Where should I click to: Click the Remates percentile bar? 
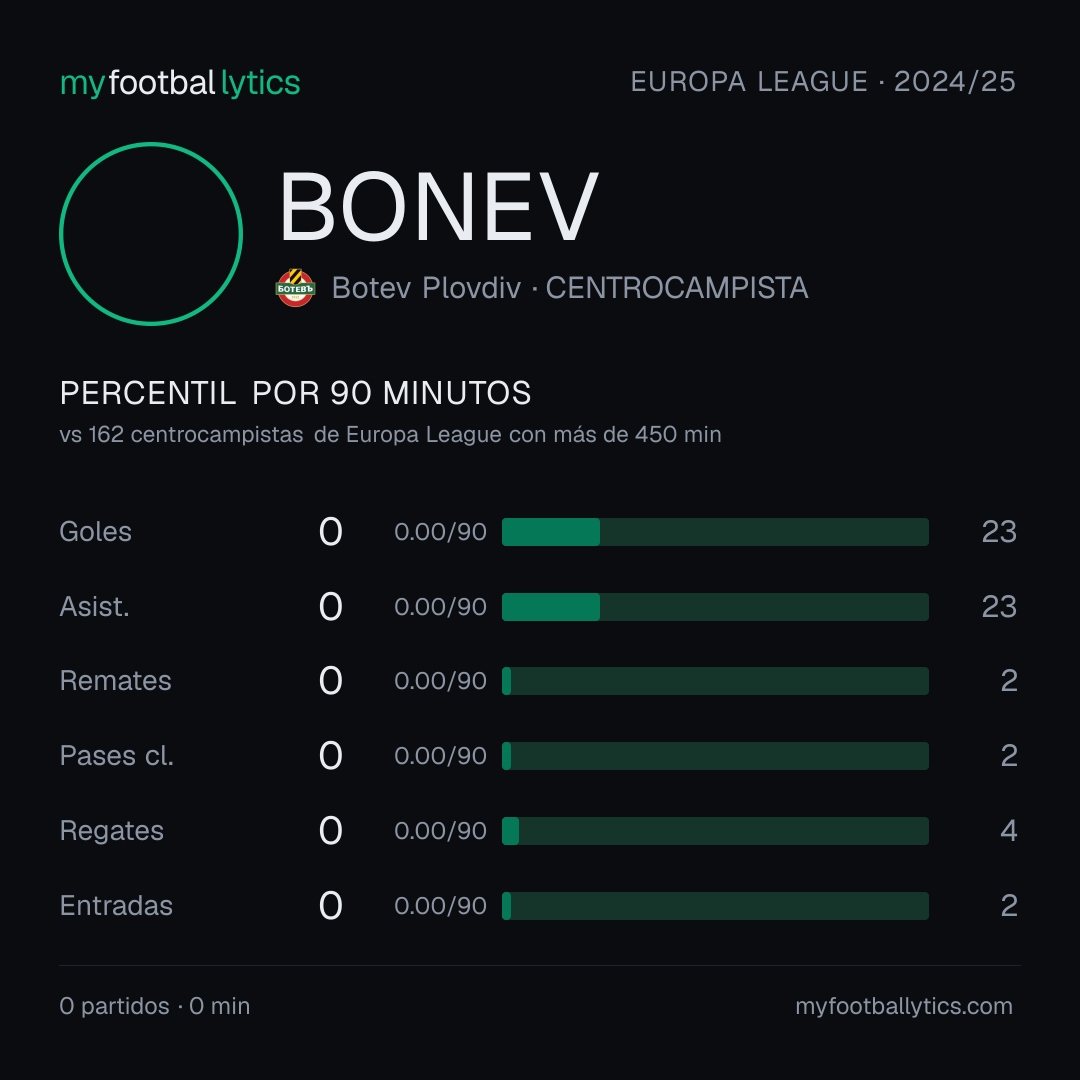coord(715,681)
